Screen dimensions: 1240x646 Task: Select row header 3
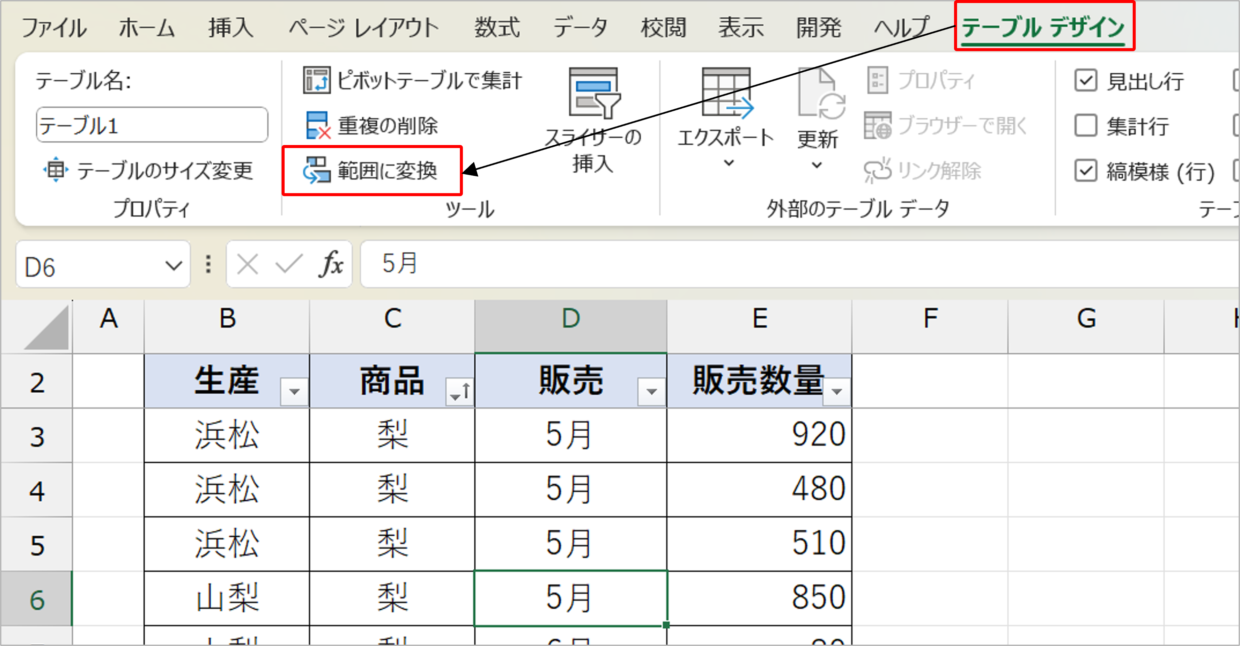click(36, 436)
